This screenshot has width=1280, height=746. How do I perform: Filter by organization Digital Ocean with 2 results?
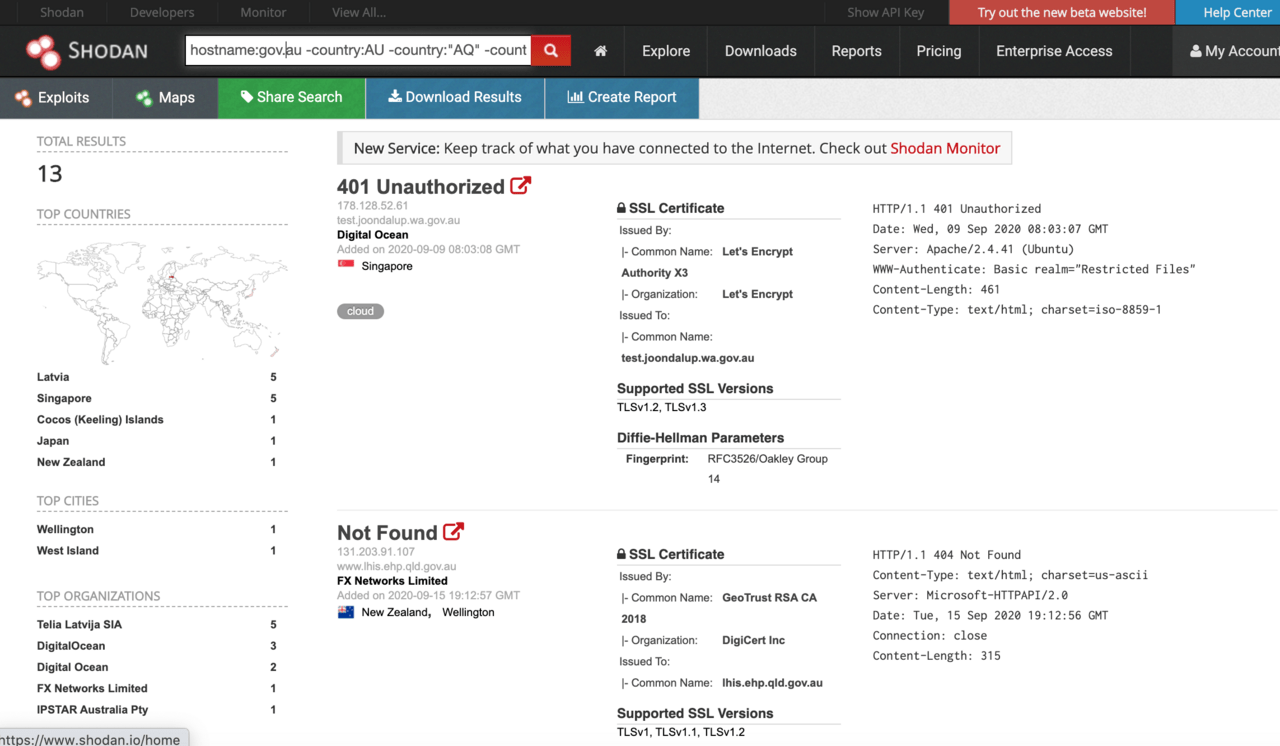pos(73,667)
